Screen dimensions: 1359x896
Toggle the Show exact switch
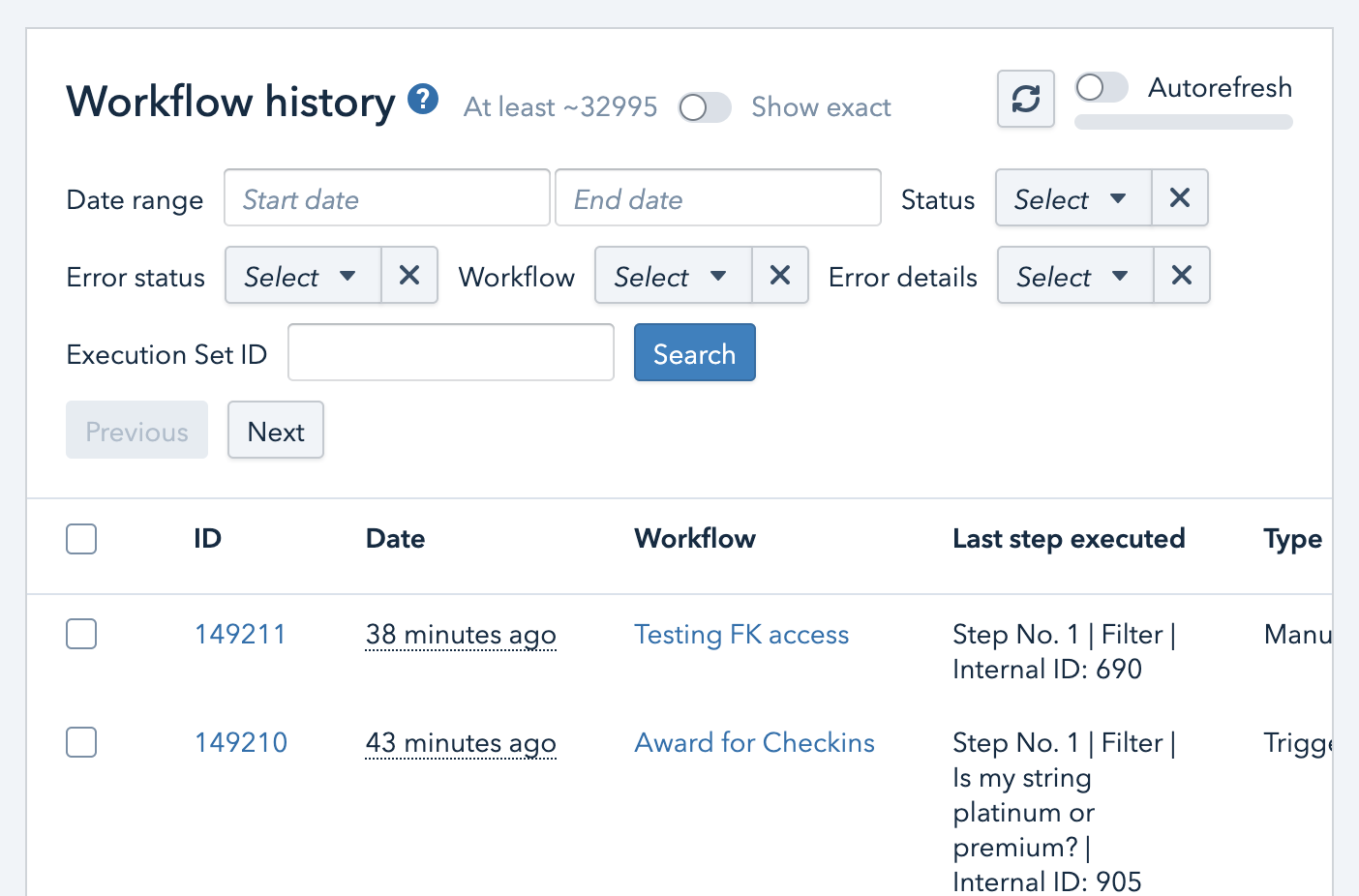pyautogui.click(x=705, y=107)
